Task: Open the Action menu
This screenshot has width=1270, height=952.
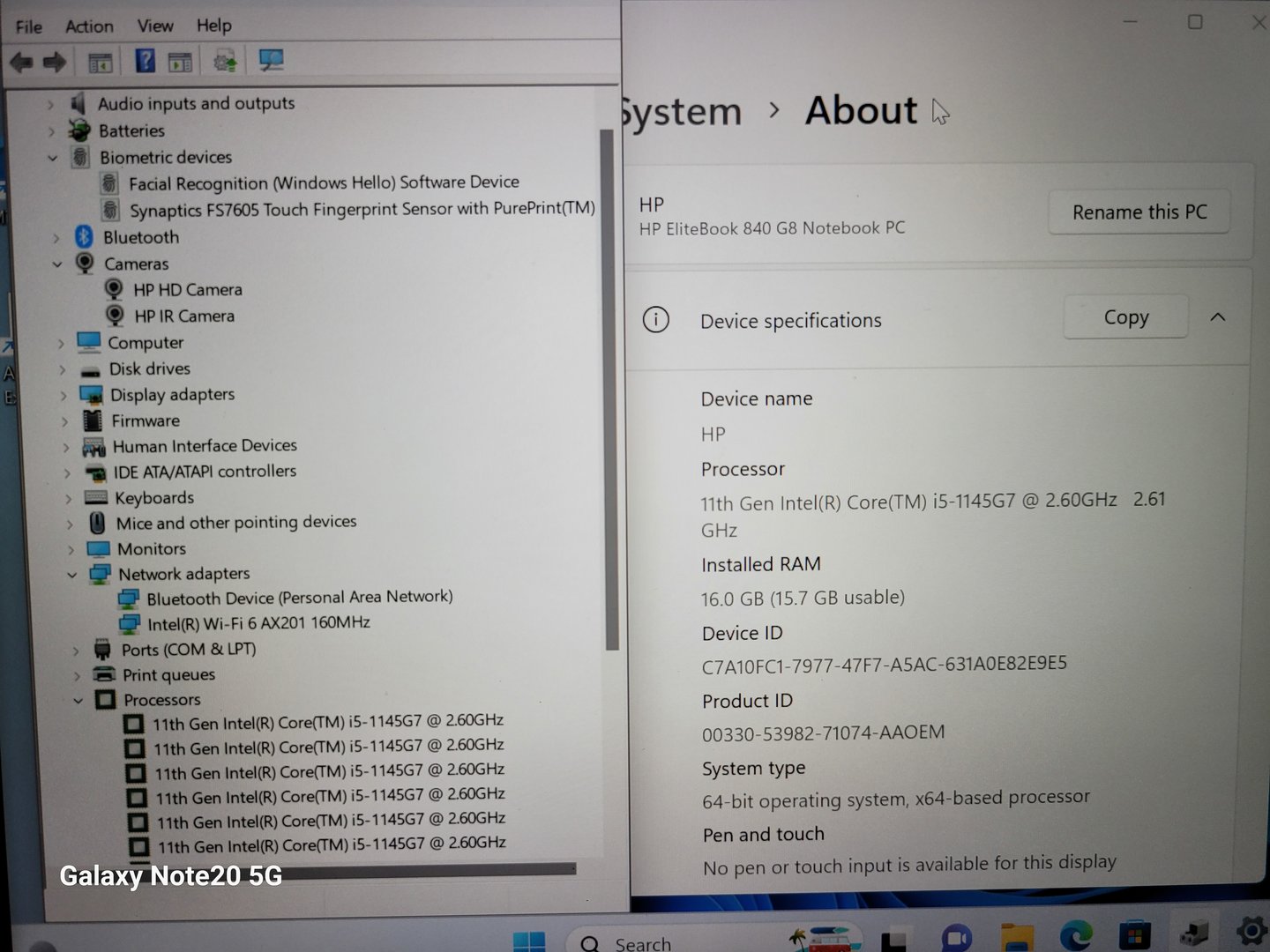Action: point(89,26)
